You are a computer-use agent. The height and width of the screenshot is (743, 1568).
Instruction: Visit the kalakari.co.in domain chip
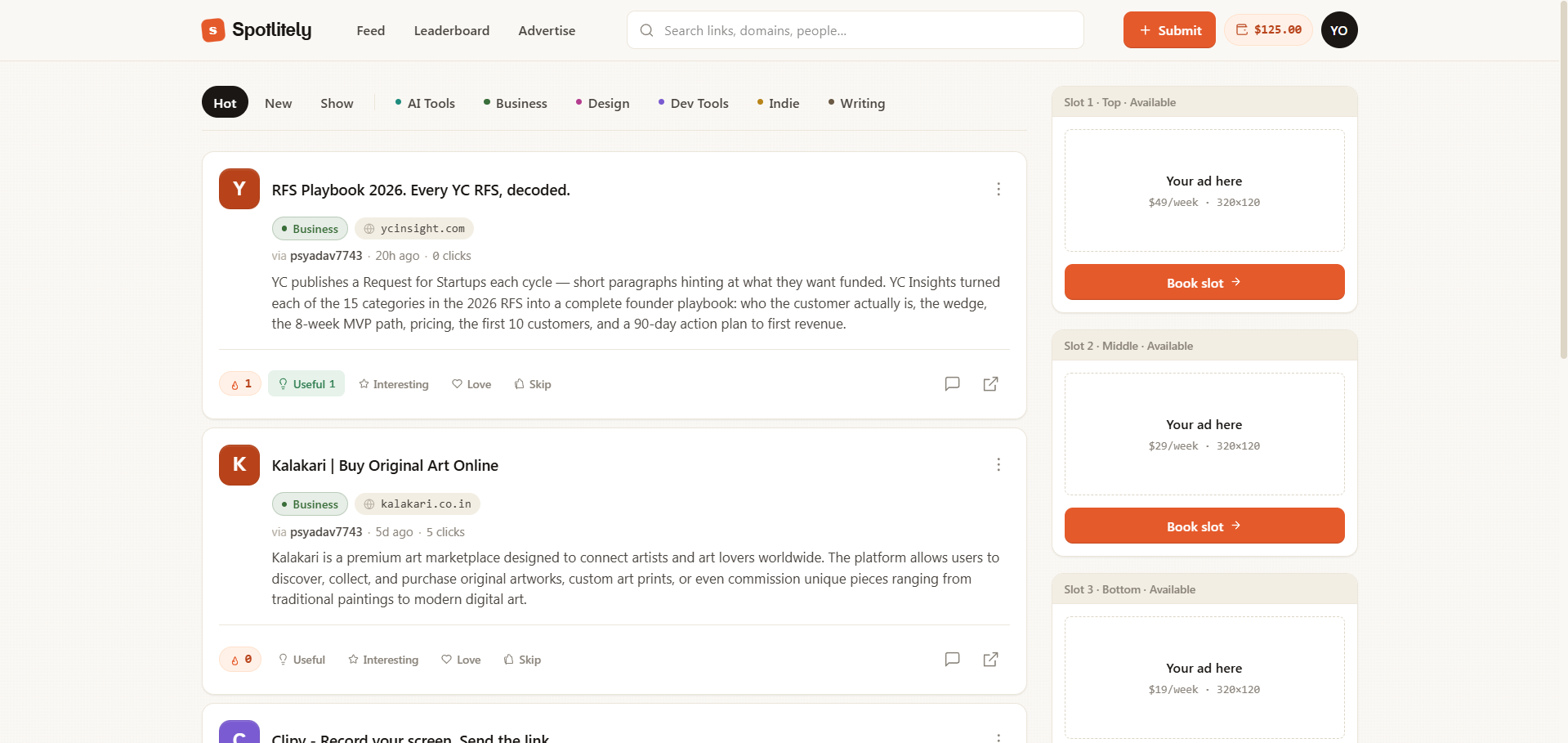(418, 504)
